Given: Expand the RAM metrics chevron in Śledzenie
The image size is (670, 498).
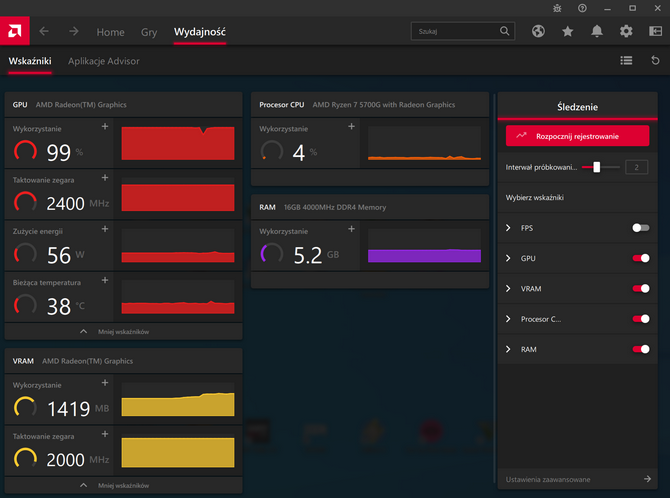Looking at the screenshot, I should (508, 349).
